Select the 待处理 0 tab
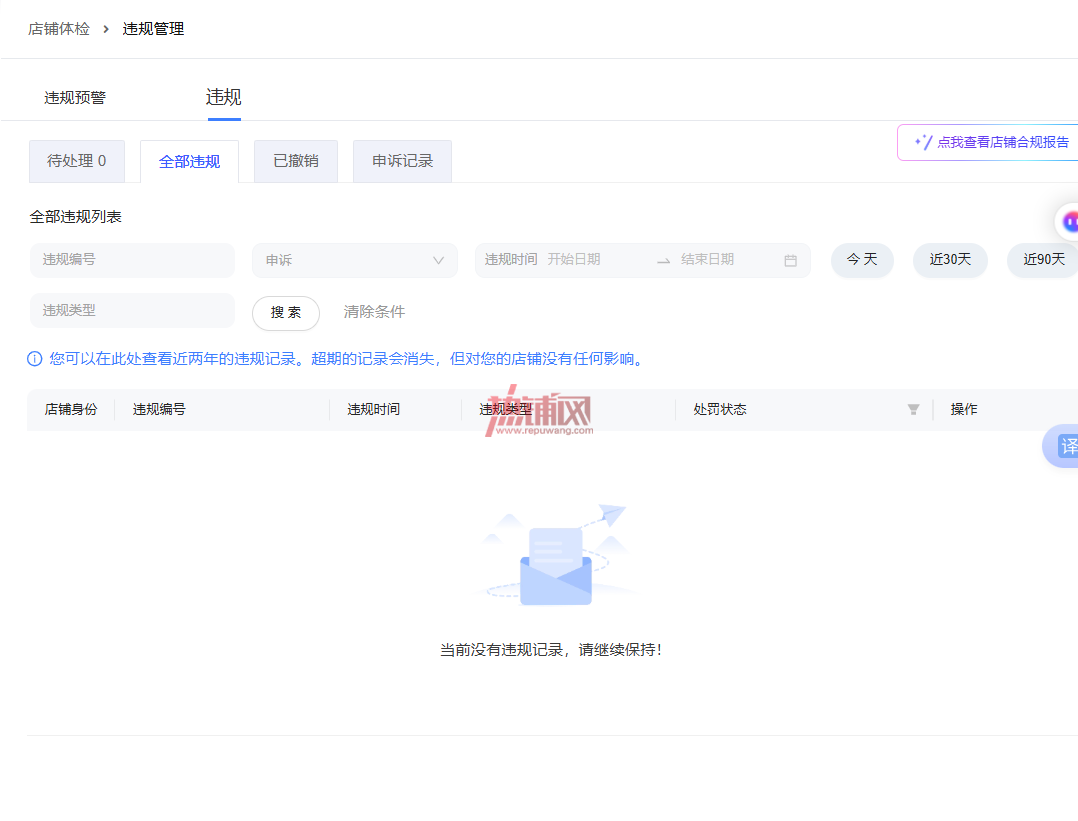 (x=76, y=162)
